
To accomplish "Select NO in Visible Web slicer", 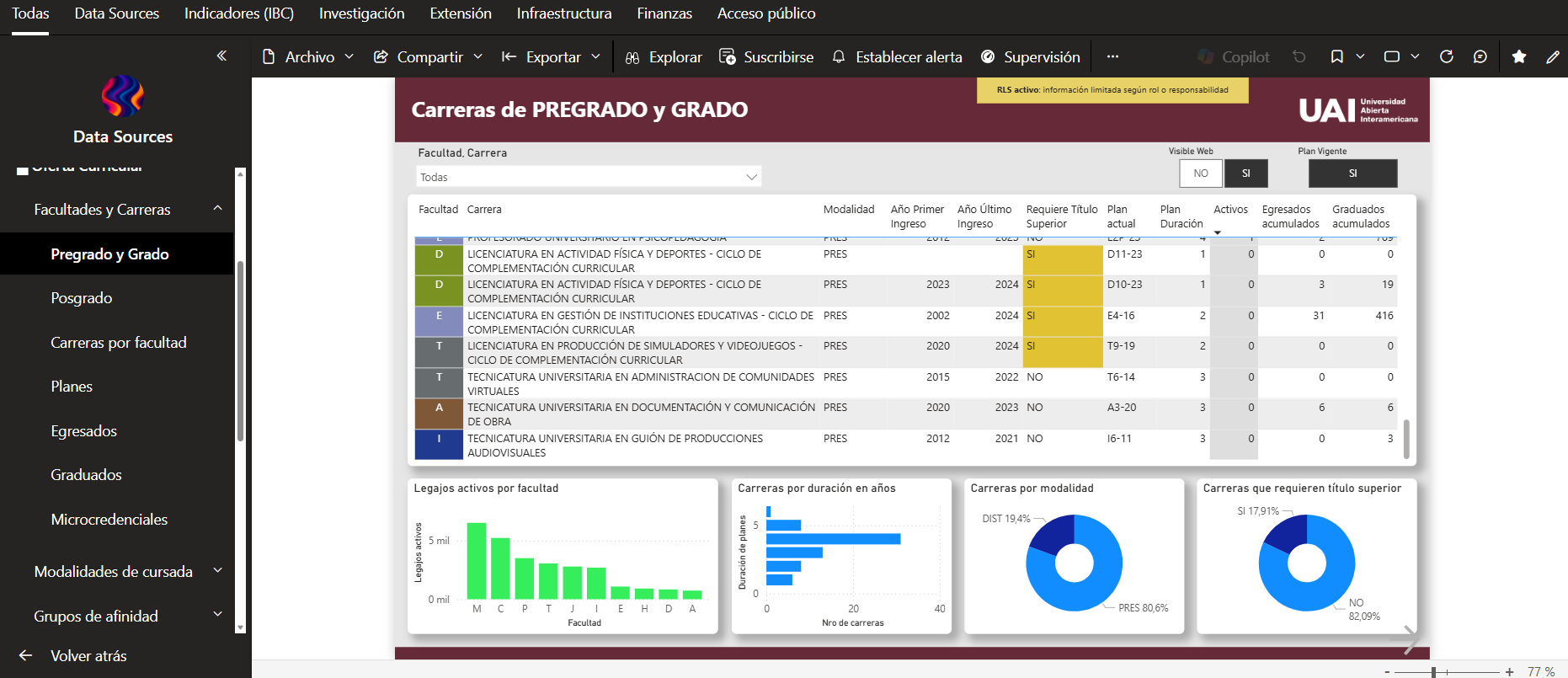I will [1201, 174].
